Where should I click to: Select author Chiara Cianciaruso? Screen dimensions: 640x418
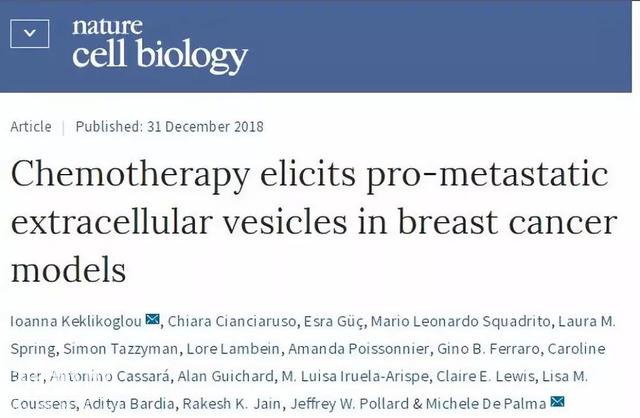pyautogui.click(x=232, y=321)
